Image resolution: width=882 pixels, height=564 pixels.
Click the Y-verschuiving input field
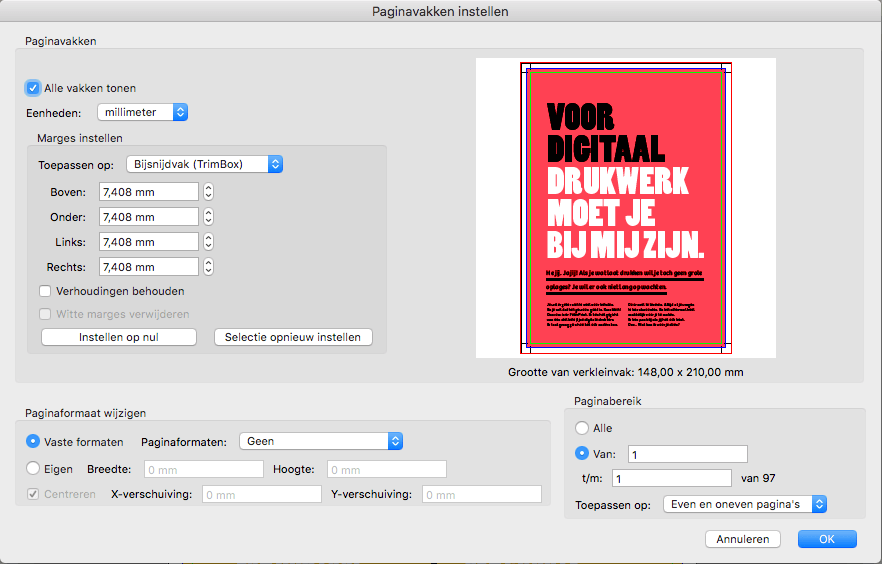(482, 494)
